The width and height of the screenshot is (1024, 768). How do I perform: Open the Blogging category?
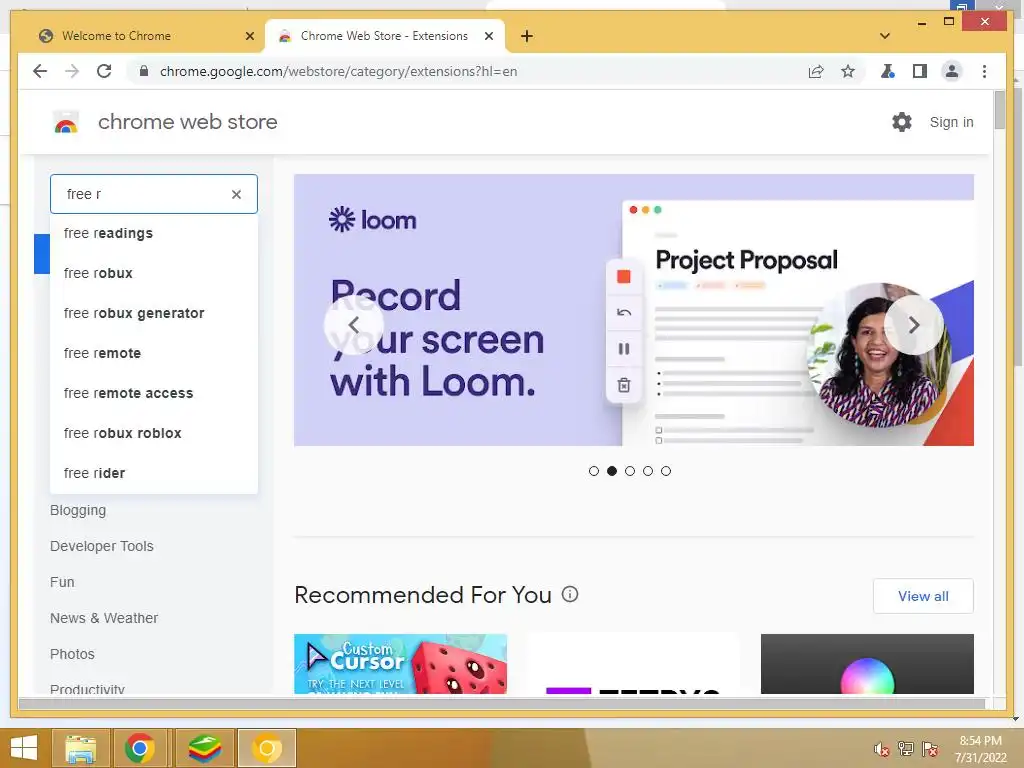[x=78, y=510]
